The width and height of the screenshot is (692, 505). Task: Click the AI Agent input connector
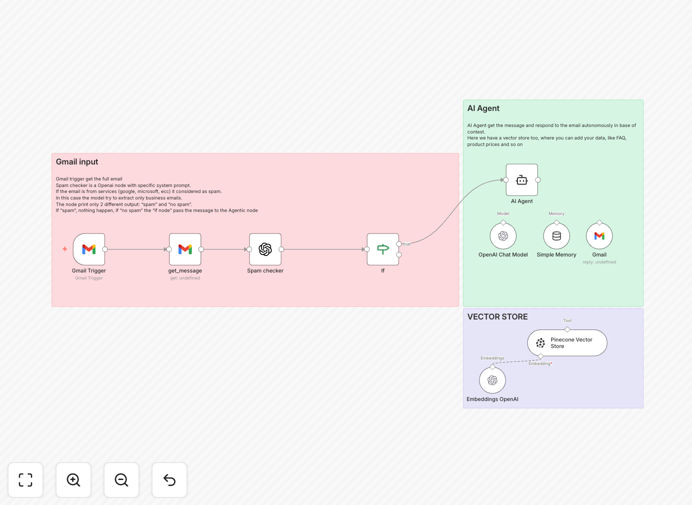(506, 180)
